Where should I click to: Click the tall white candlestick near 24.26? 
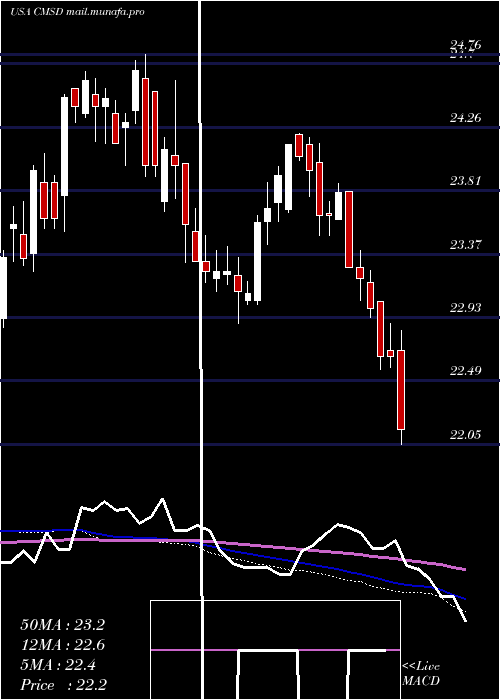click(65, 146)
